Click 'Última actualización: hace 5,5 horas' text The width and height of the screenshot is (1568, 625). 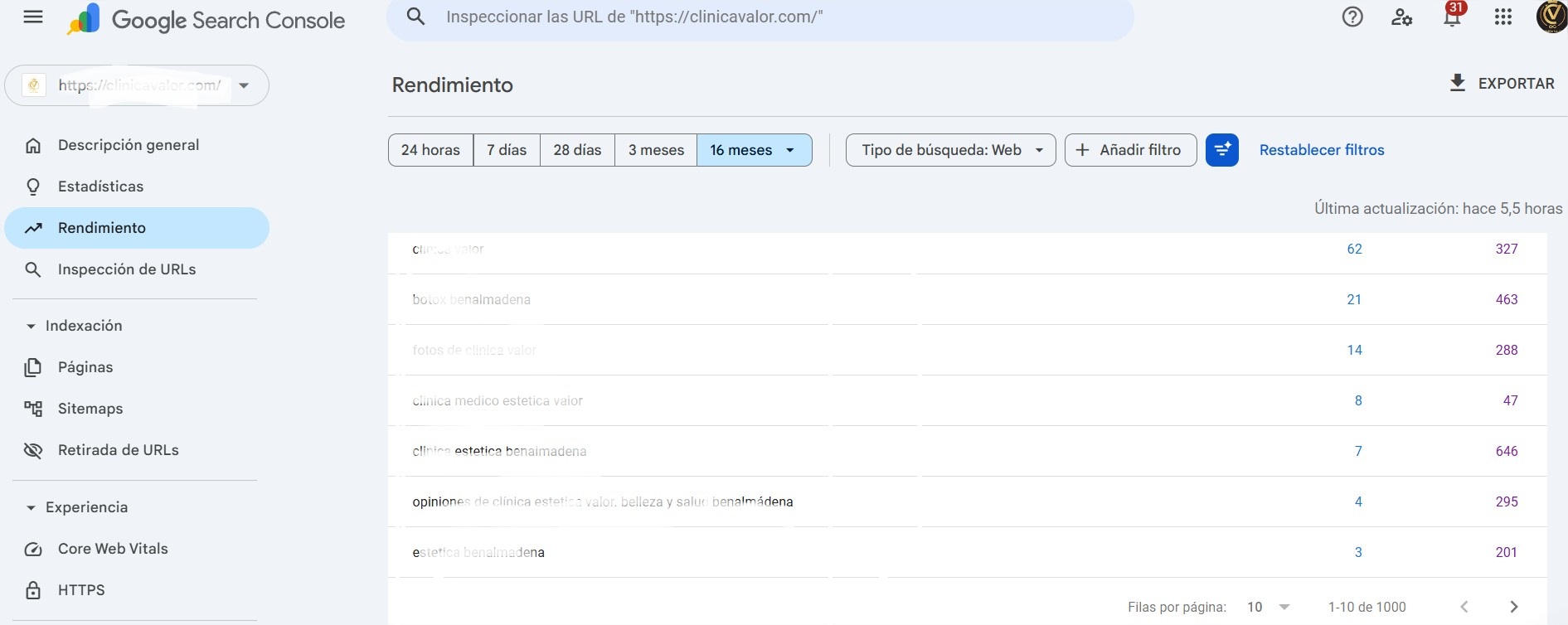[x=1438, y=208]
